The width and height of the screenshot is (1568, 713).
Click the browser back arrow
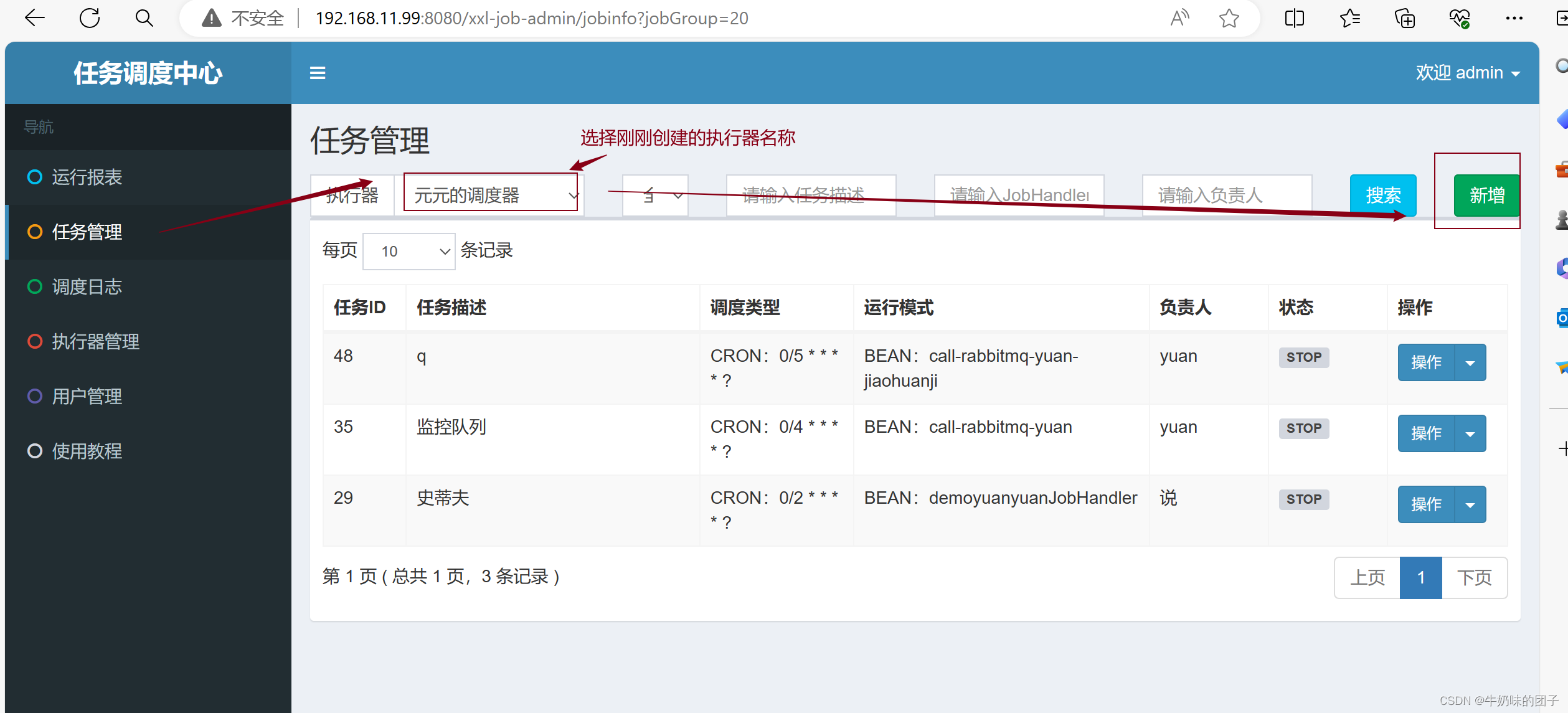(34, 18)
